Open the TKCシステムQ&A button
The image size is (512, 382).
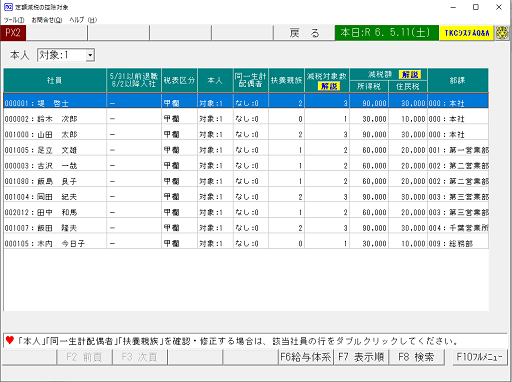[466, 33]
